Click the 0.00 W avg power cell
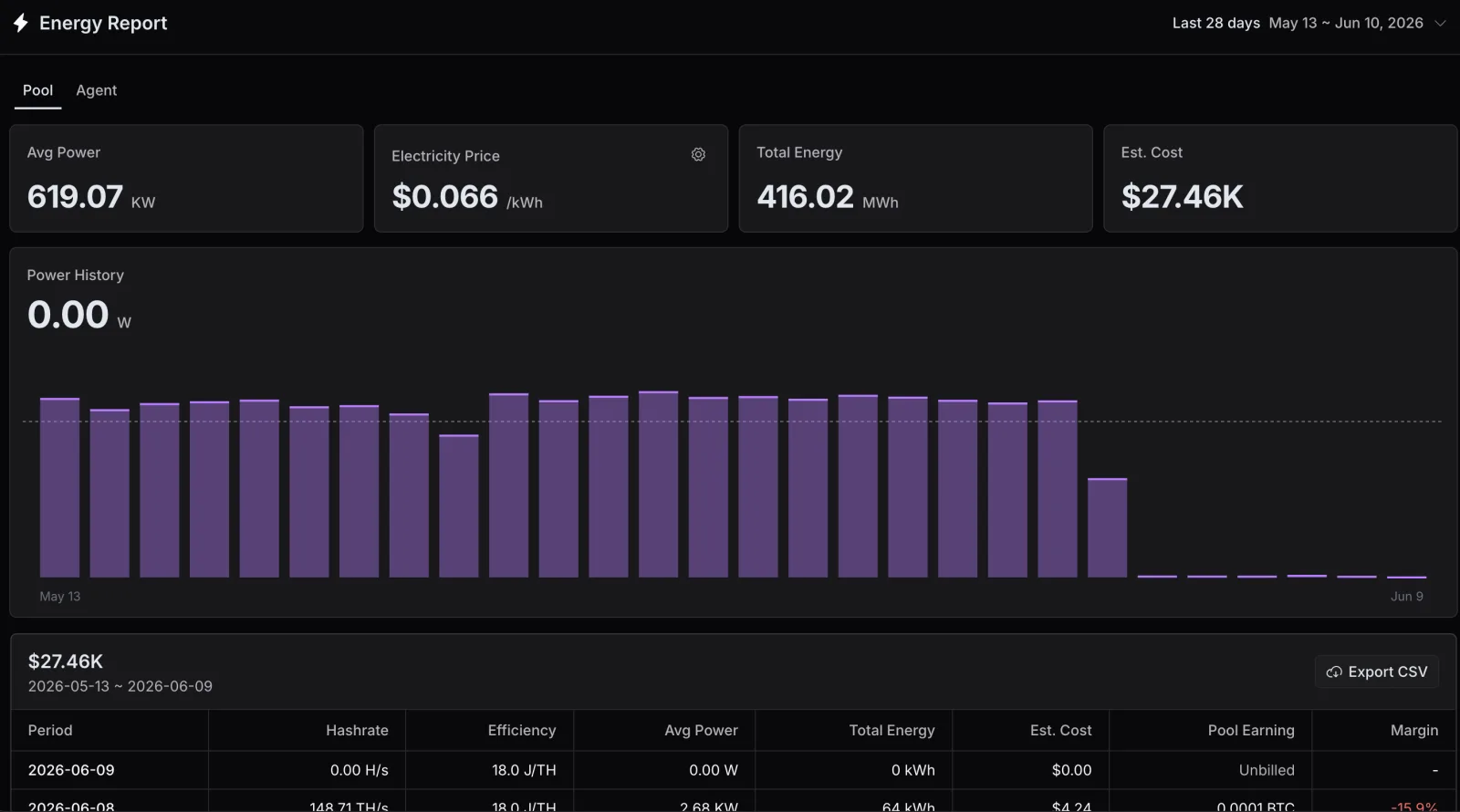1460x812 pixels. [713, 770]
